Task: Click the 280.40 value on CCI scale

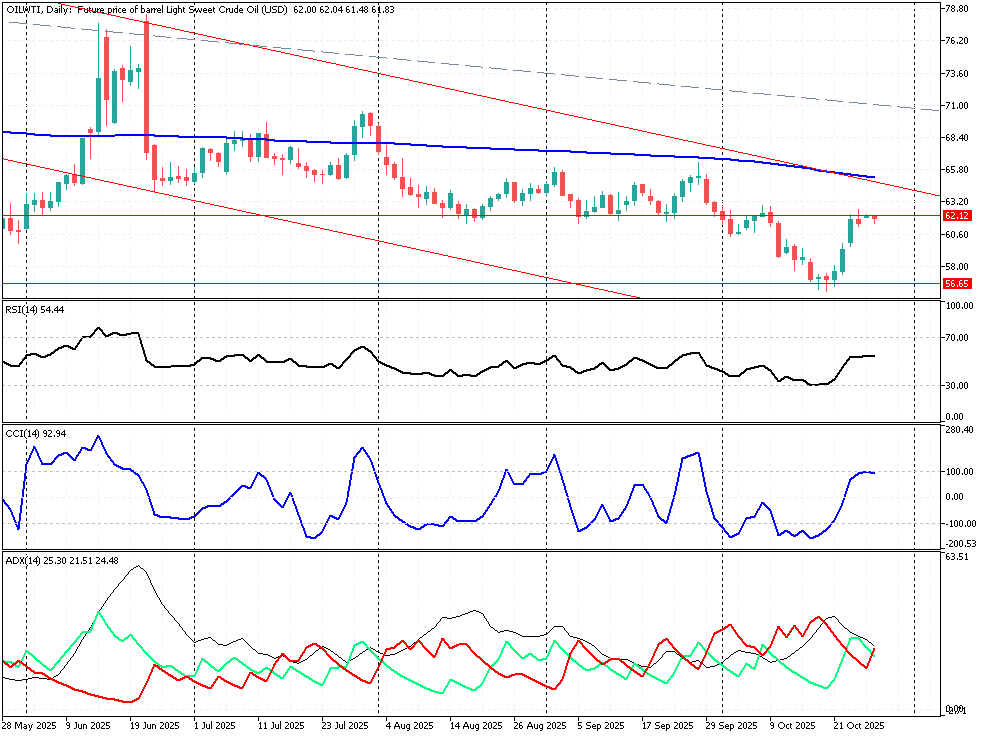Action: (x=958, y=430)
